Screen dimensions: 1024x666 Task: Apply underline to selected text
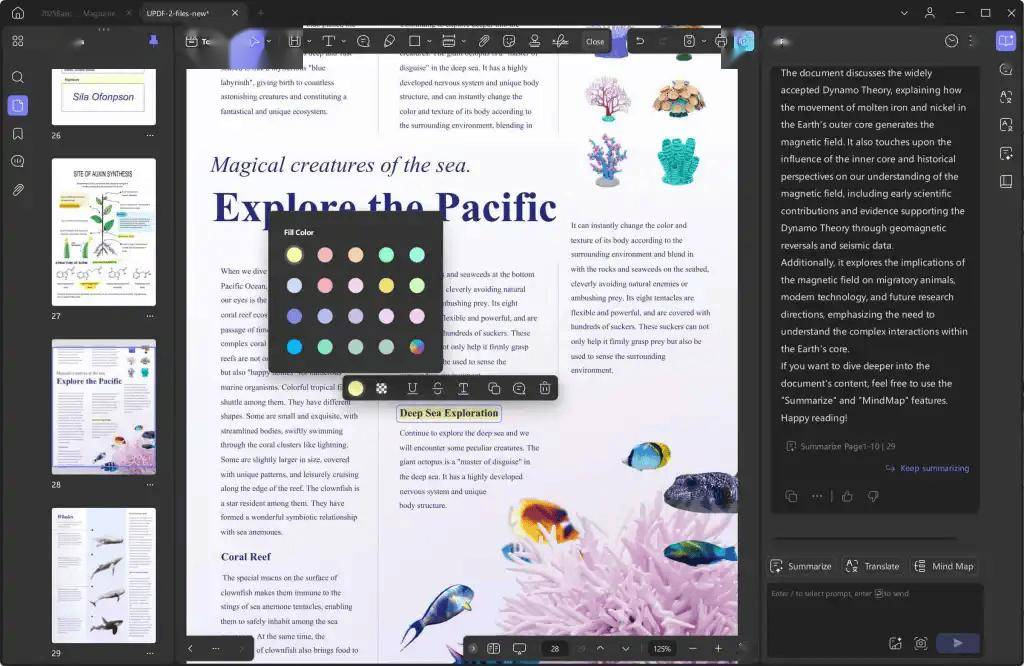click(x=412, y=388)
